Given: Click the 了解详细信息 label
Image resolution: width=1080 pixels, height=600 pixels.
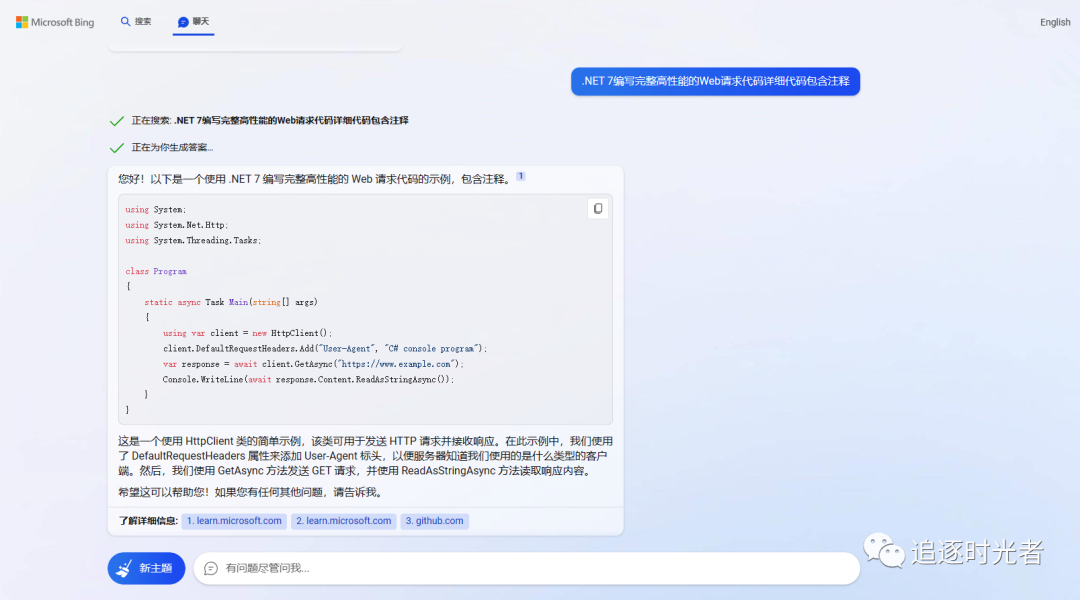Looking at the screenshot, I should (148, 521).
